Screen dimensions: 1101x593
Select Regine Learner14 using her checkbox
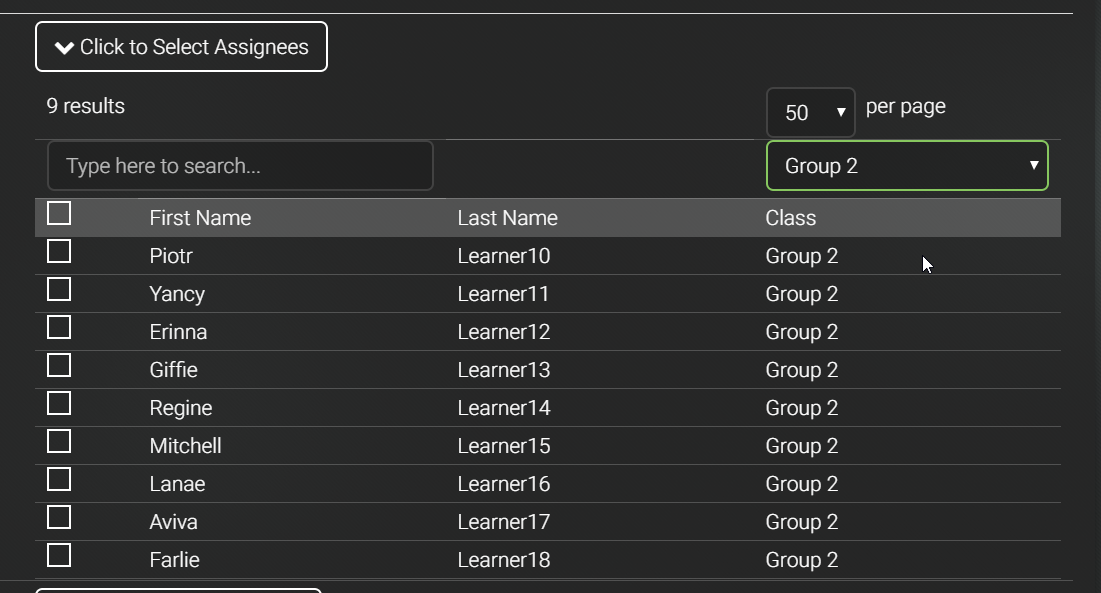(59, 404)
